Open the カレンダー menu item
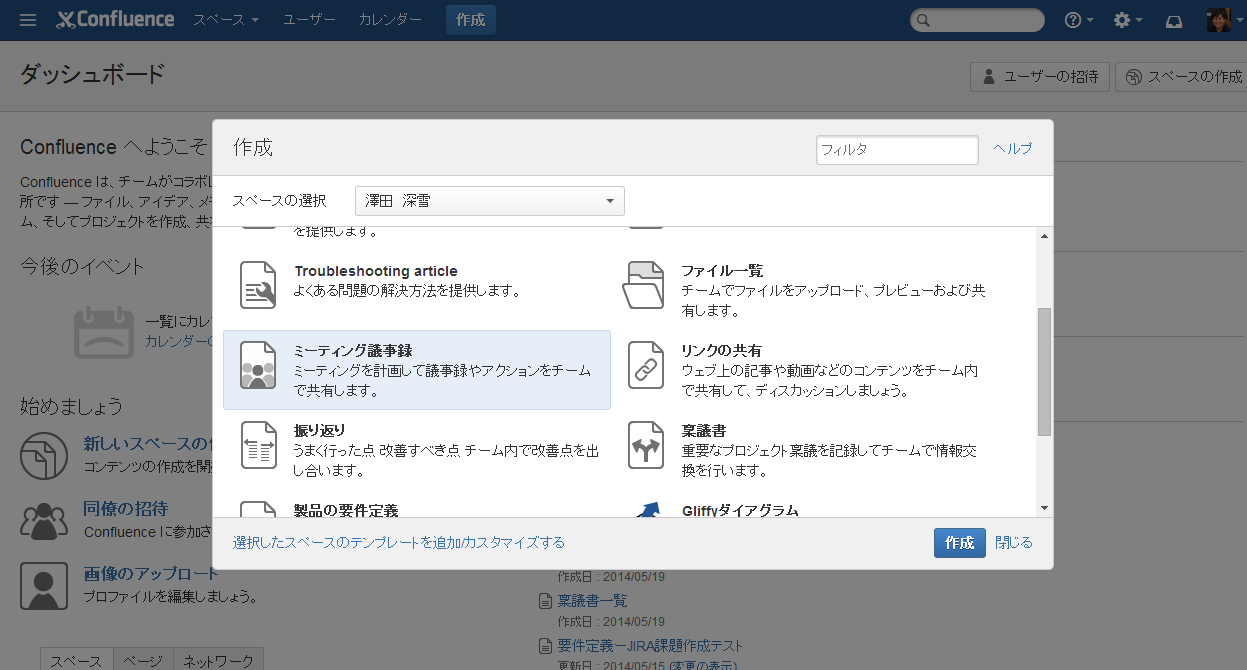This screenshot has width=1247, height=670. point(390,20)
